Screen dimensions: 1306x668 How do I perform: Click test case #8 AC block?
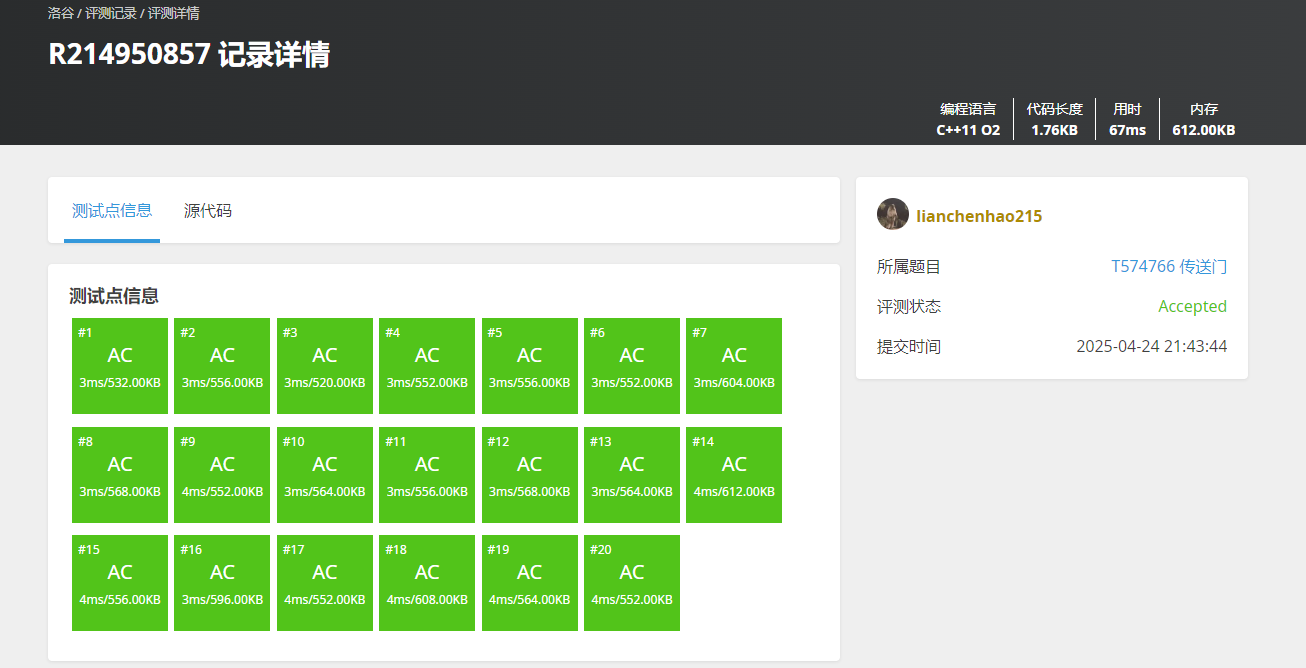[x=120, y=475]
